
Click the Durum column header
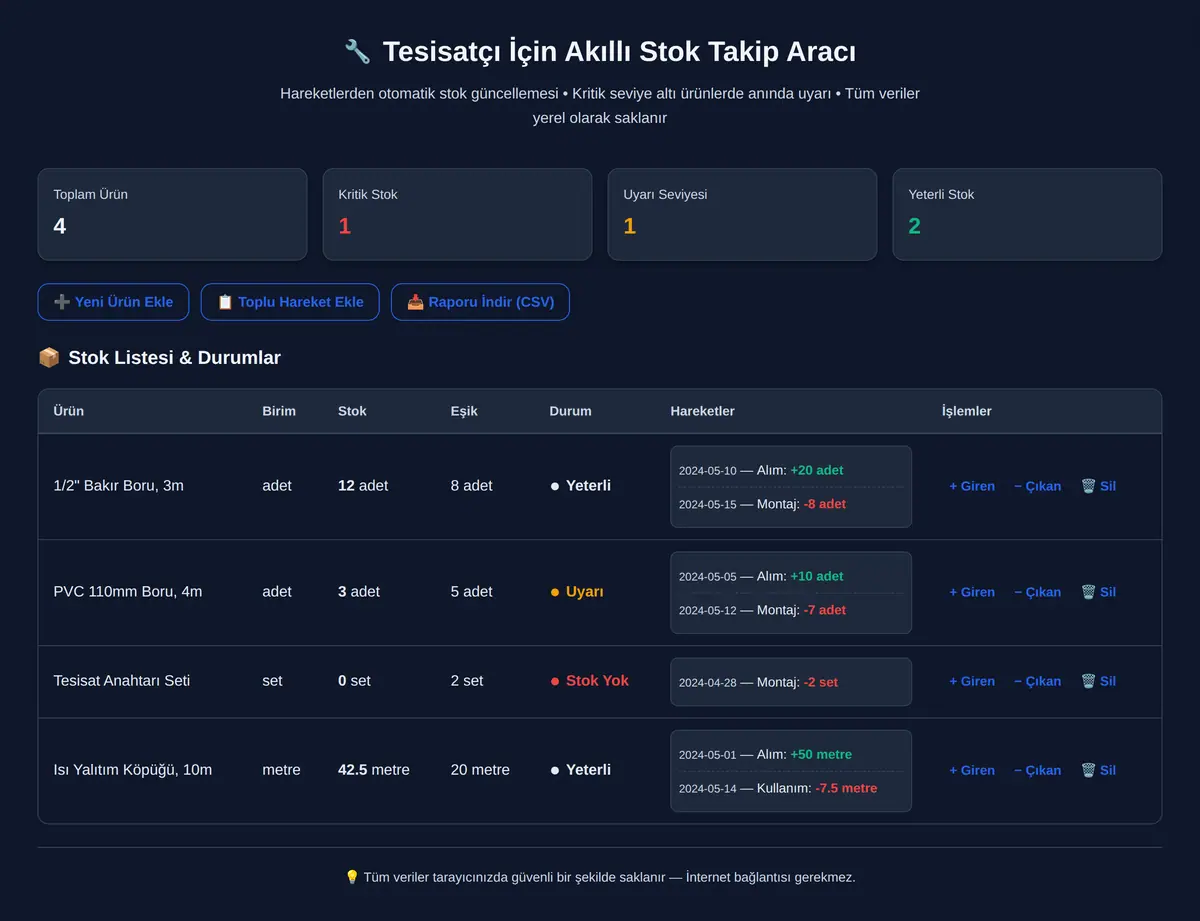tap(570, 411)
